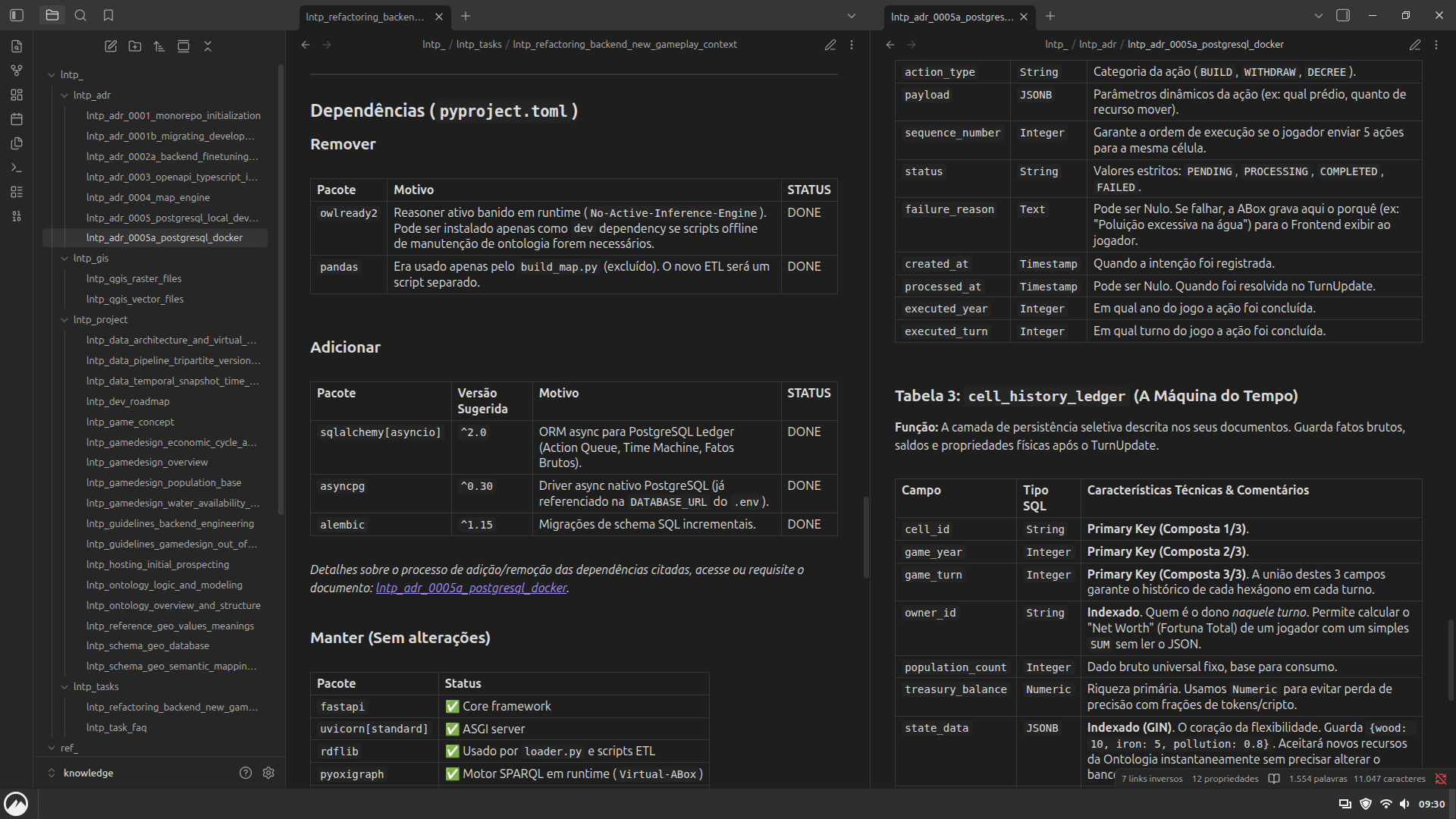
Task: Change sort order icon in file explorer
Action: click(x=159, y=46)
